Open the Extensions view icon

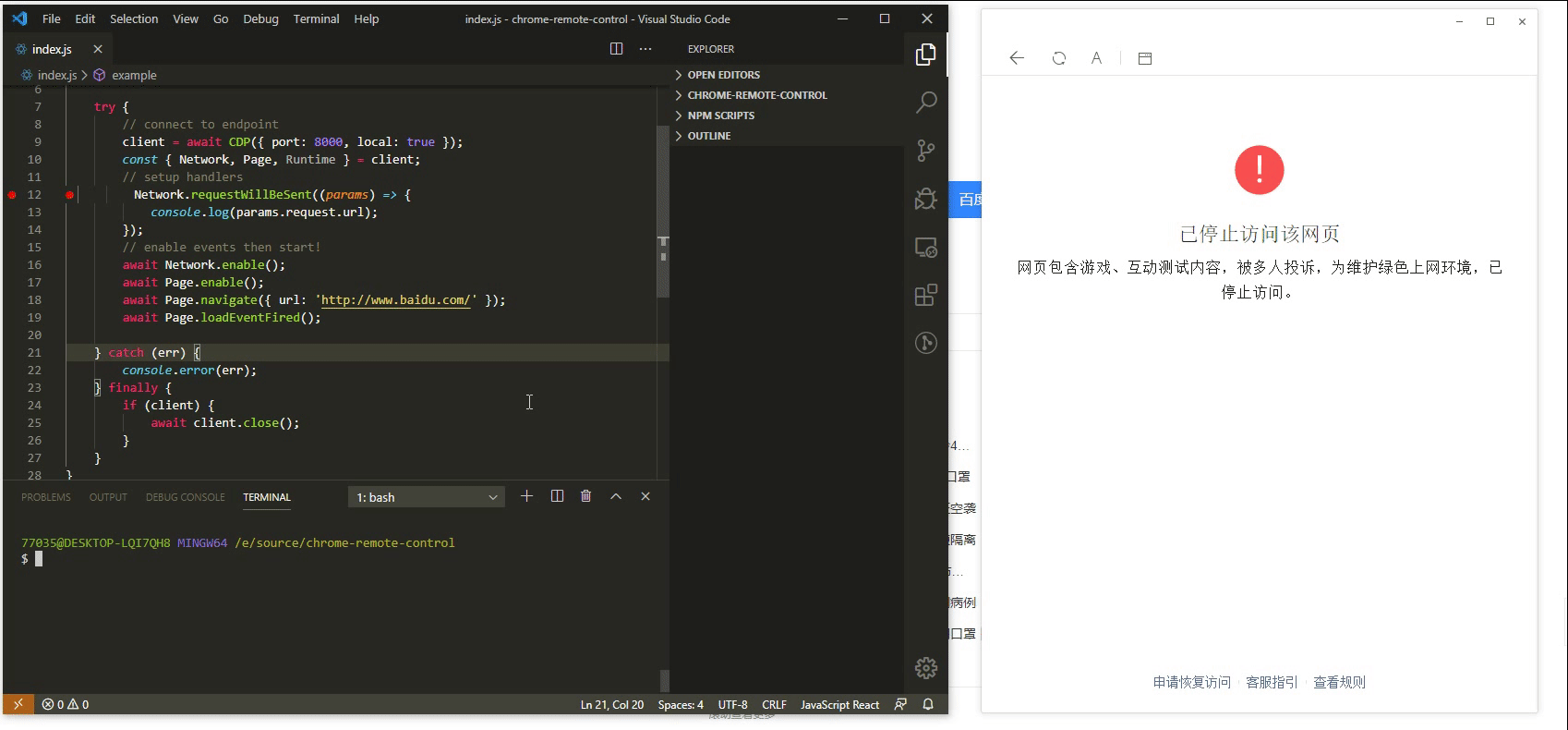click(925, 295)
